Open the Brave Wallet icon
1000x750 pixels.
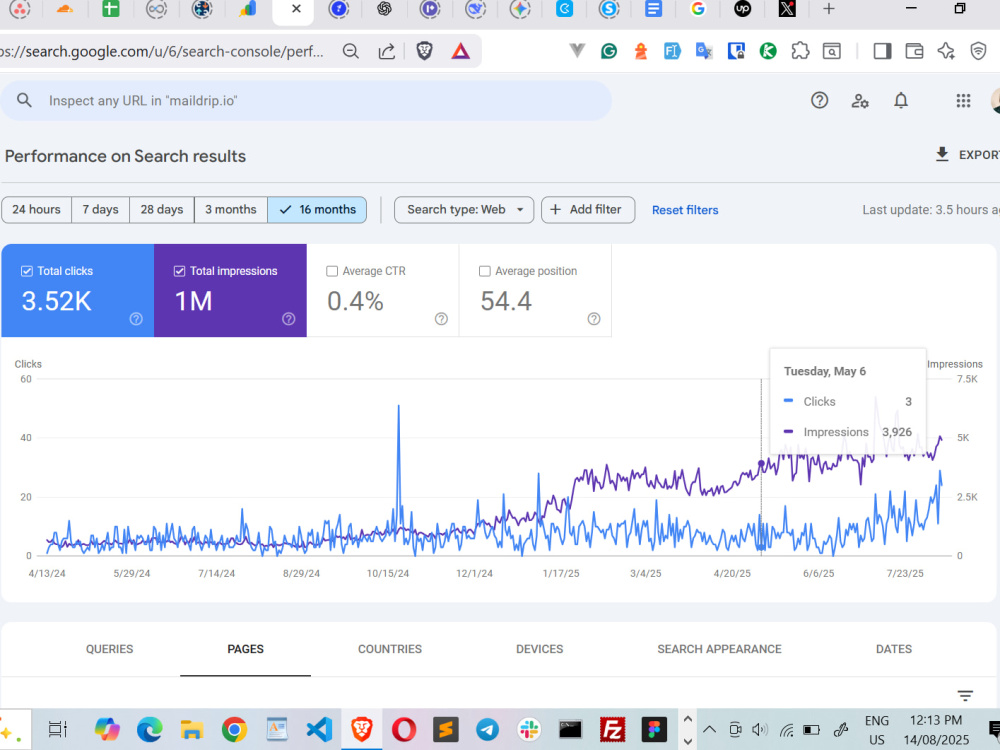click(915, 51)
